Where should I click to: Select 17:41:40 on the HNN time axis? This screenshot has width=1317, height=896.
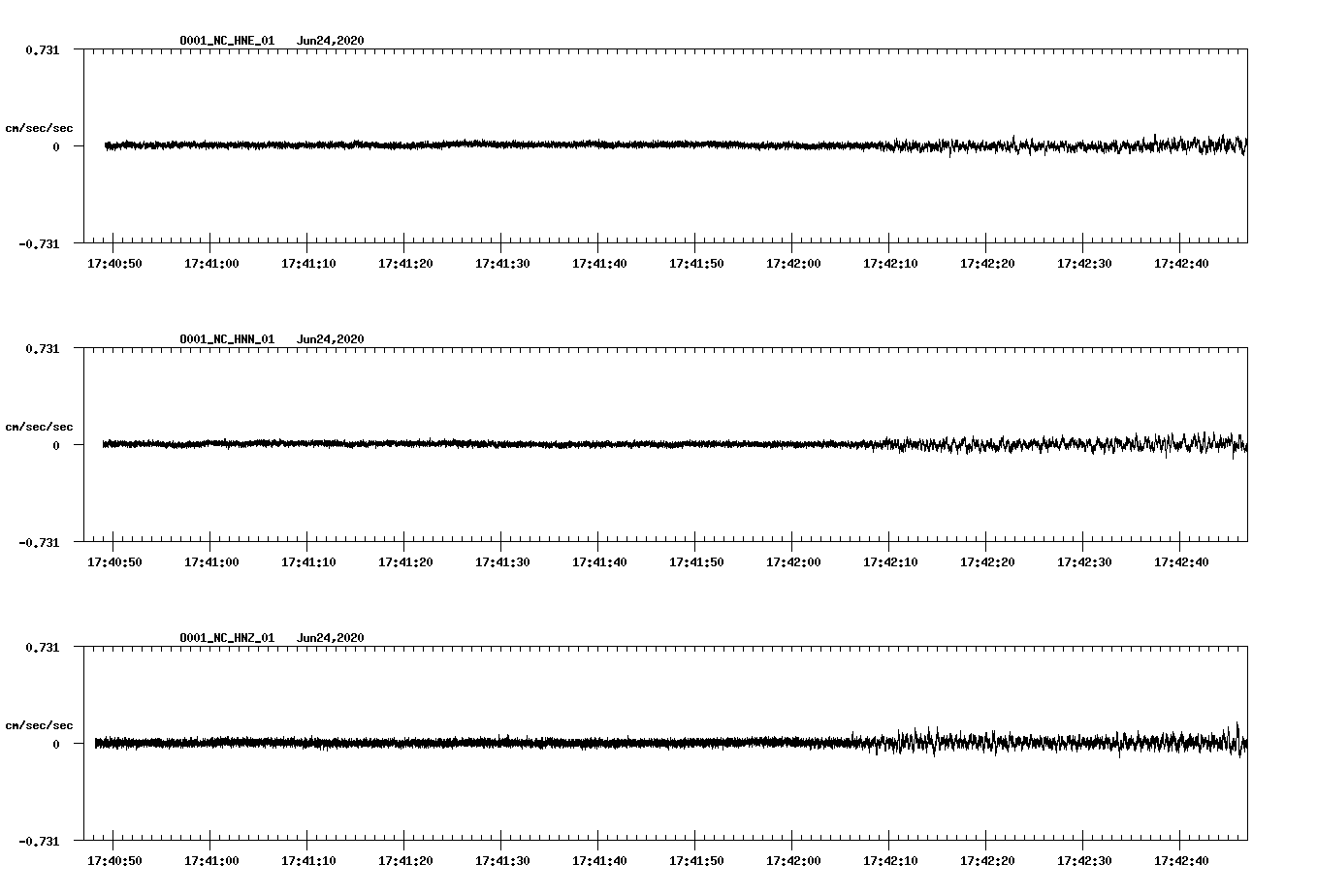coord(599,561)
